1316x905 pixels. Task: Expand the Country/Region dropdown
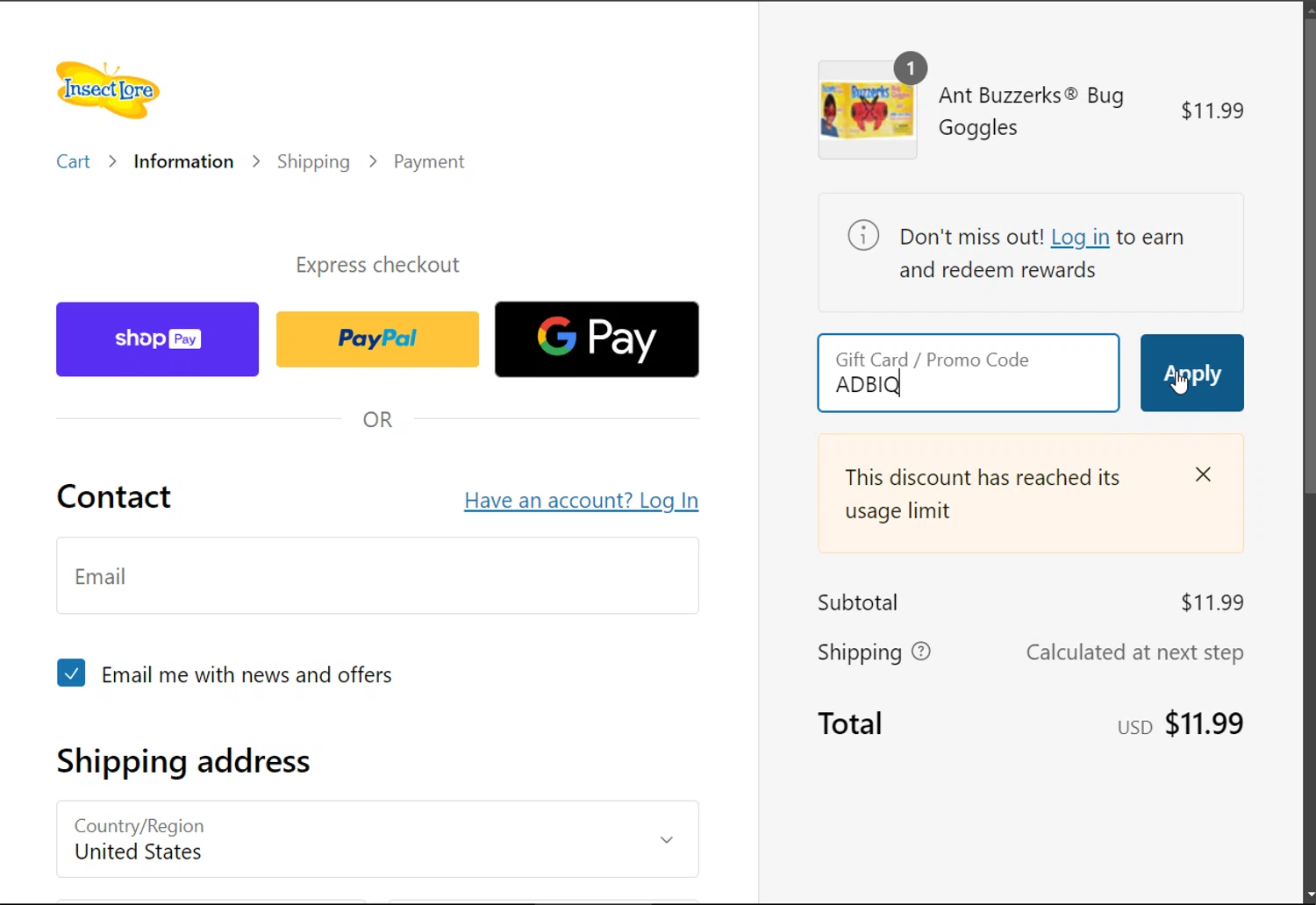tap(377, 839)
